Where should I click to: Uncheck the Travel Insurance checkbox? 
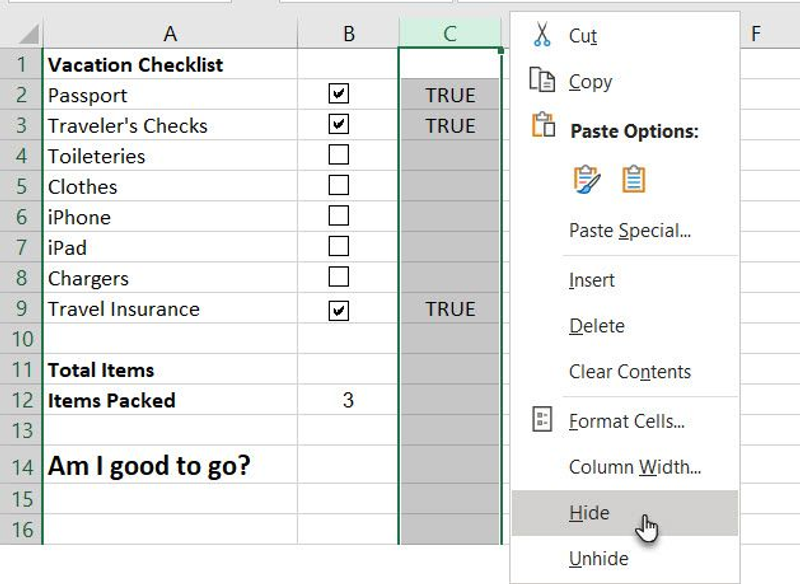(340, 308)
